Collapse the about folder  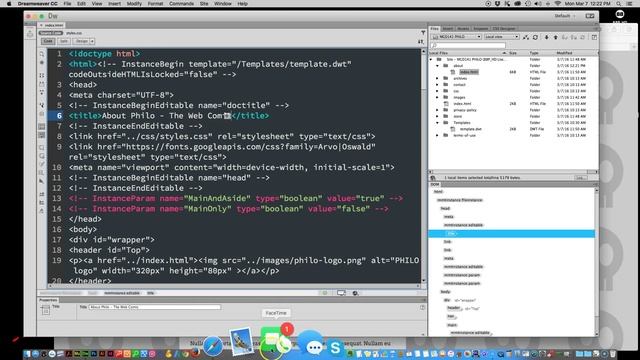tap(437, 66)
